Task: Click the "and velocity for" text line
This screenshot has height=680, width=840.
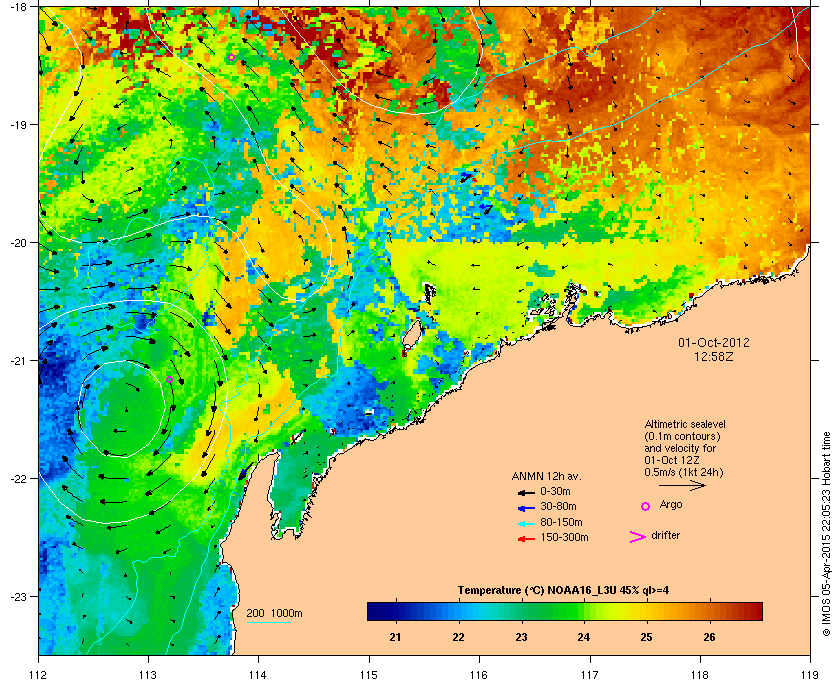Action: click(x=680, y=448)
